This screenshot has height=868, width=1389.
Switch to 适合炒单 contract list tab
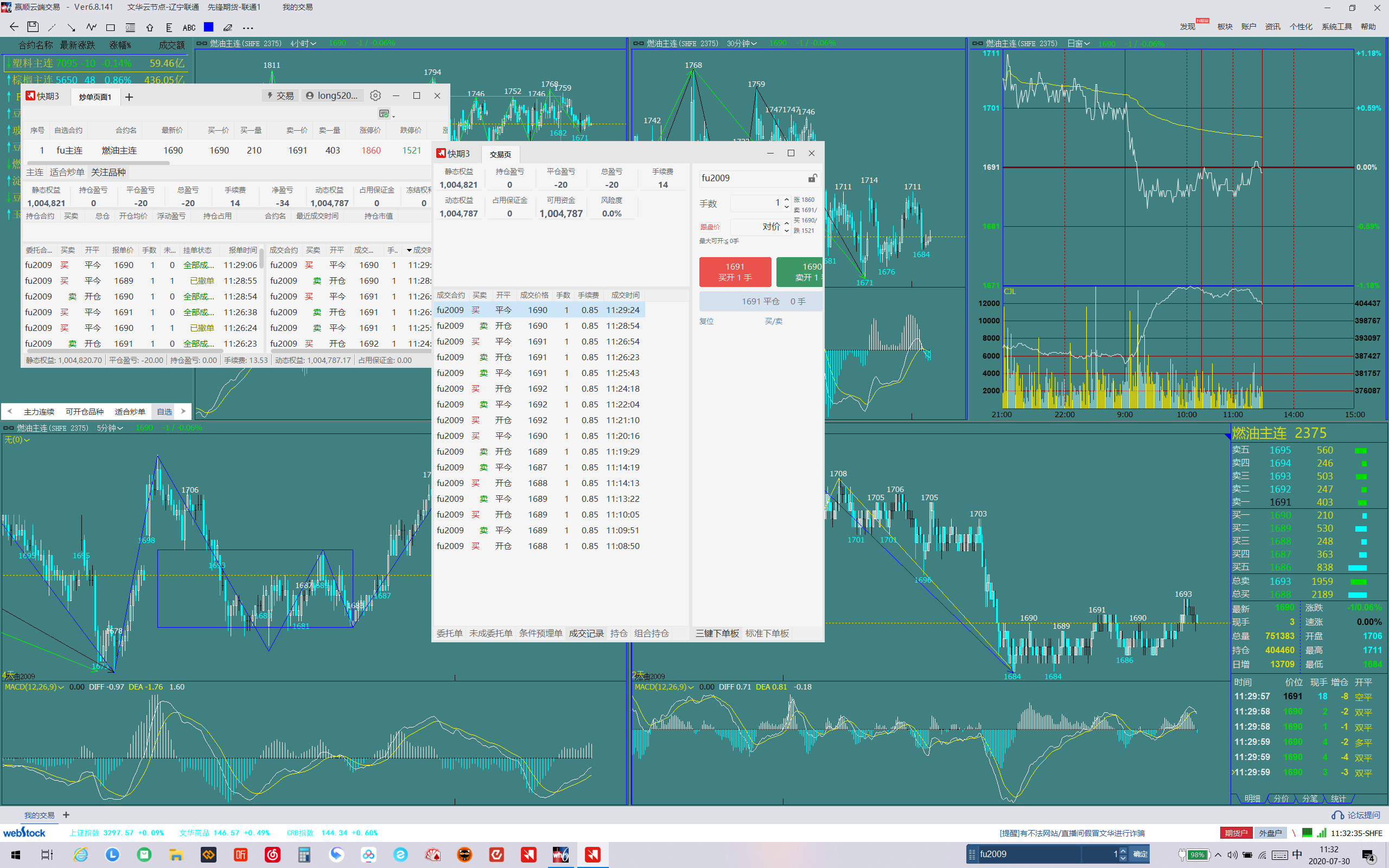click(x=130, y=412)
